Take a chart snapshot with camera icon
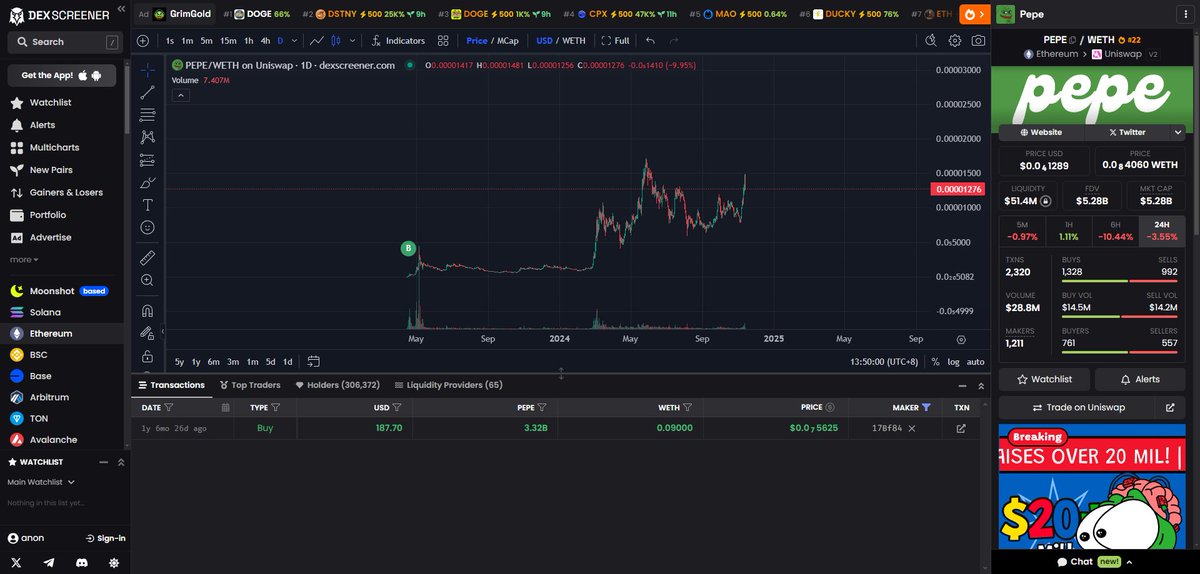Viewport: 1200px width, 574px height. 978,41
